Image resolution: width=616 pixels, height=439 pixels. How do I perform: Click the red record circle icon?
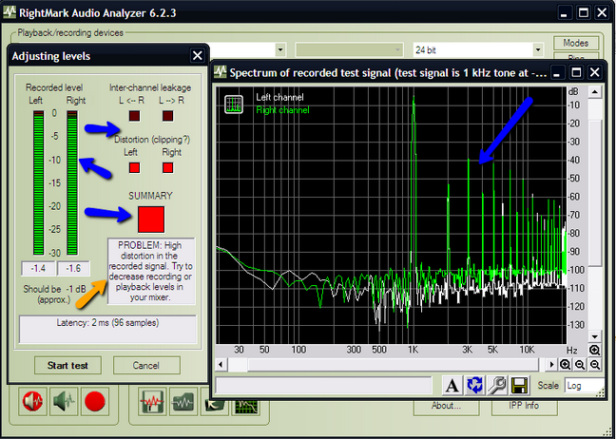coord(95,403)
